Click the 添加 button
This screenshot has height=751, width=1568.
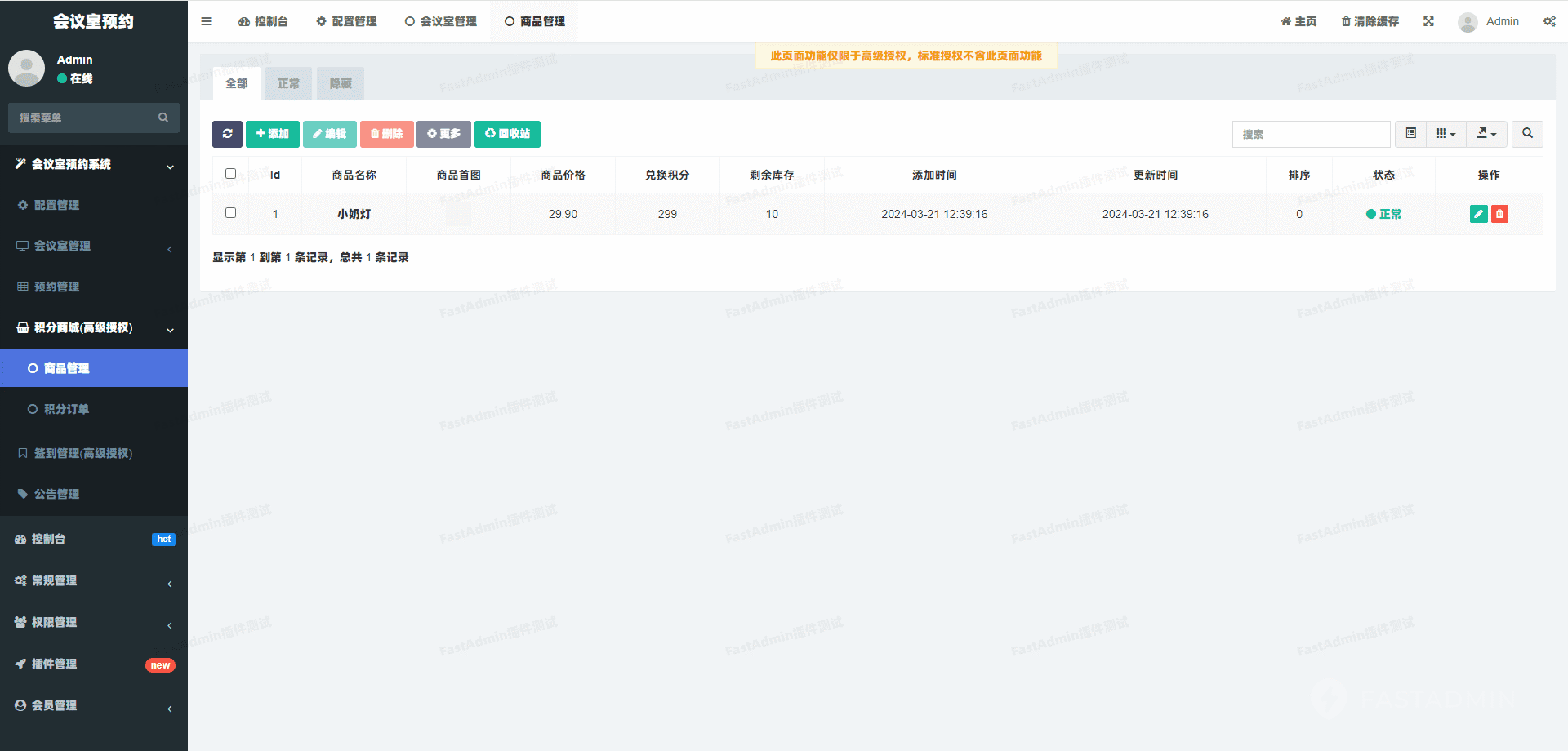(x=272, y=134)
